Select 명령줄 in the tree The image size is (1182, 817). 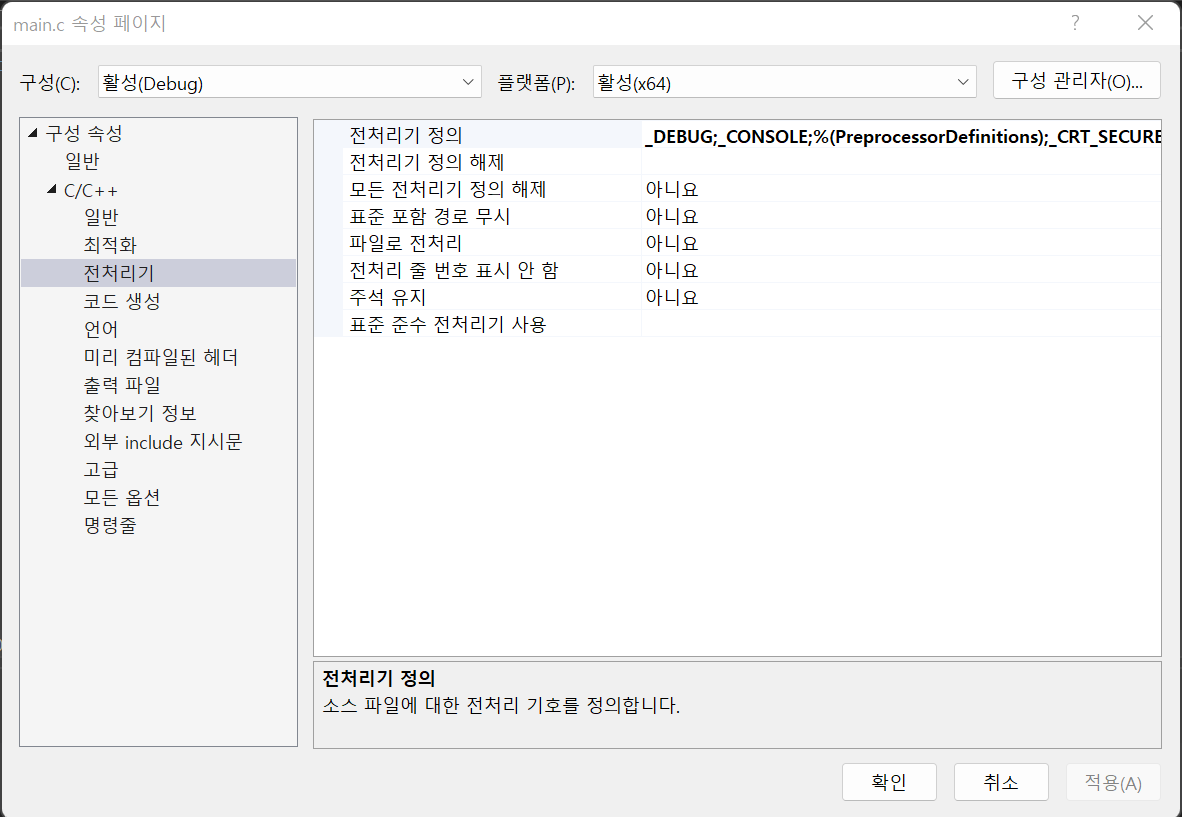(x=110, y=525)
